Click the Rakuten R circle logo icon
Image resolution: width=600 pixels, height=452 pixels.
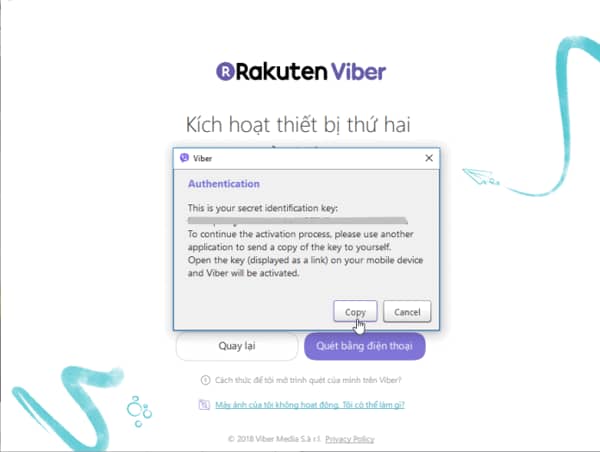225,72
